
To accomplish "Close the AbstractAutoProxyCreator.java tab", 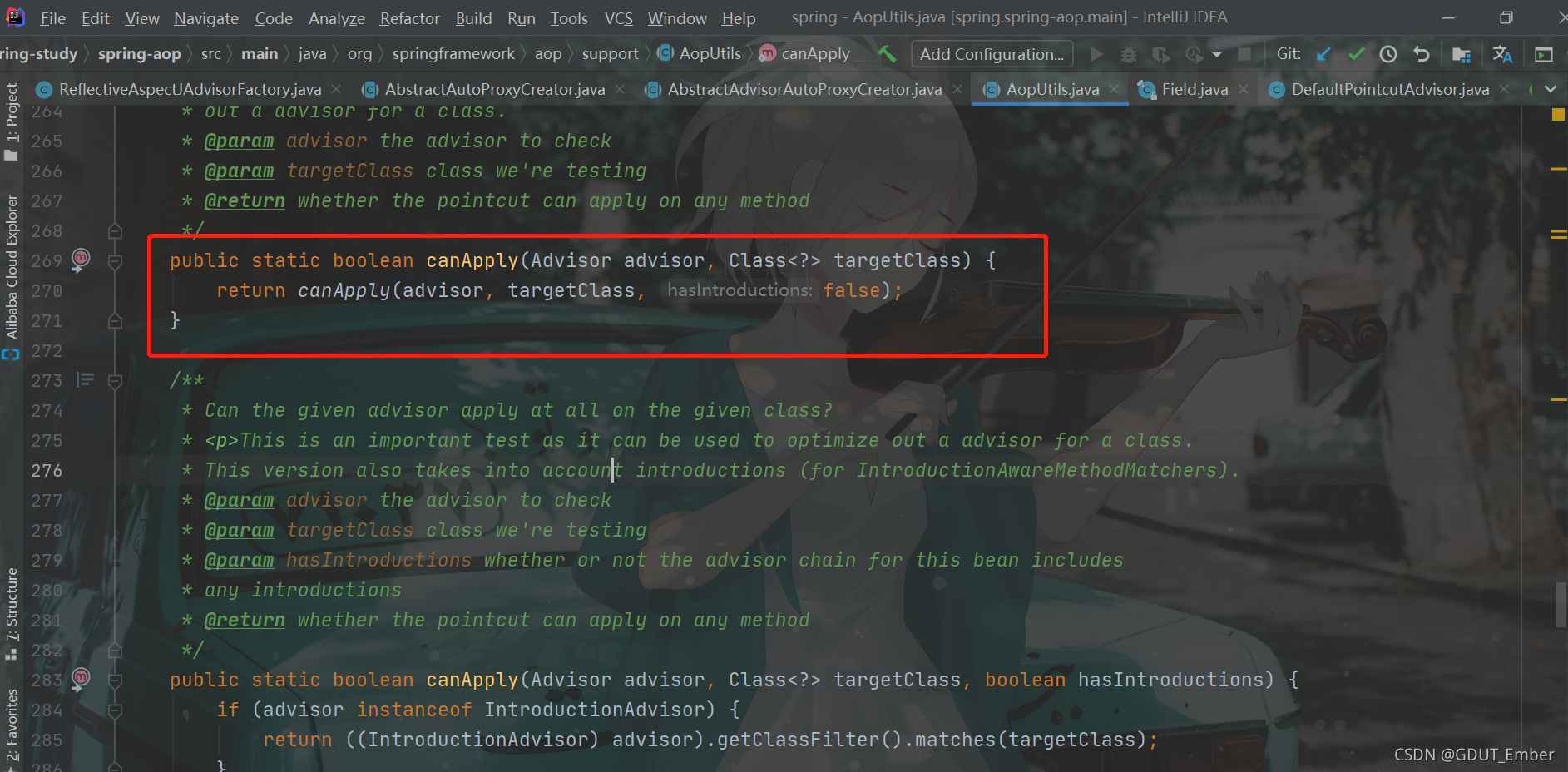I will click(620, 89).
